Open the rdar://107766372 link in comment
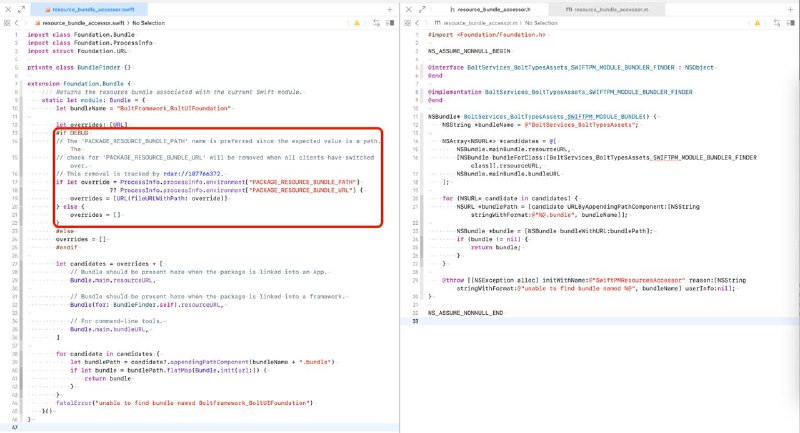The image size is (800, 433). click(x=196, y=146)
